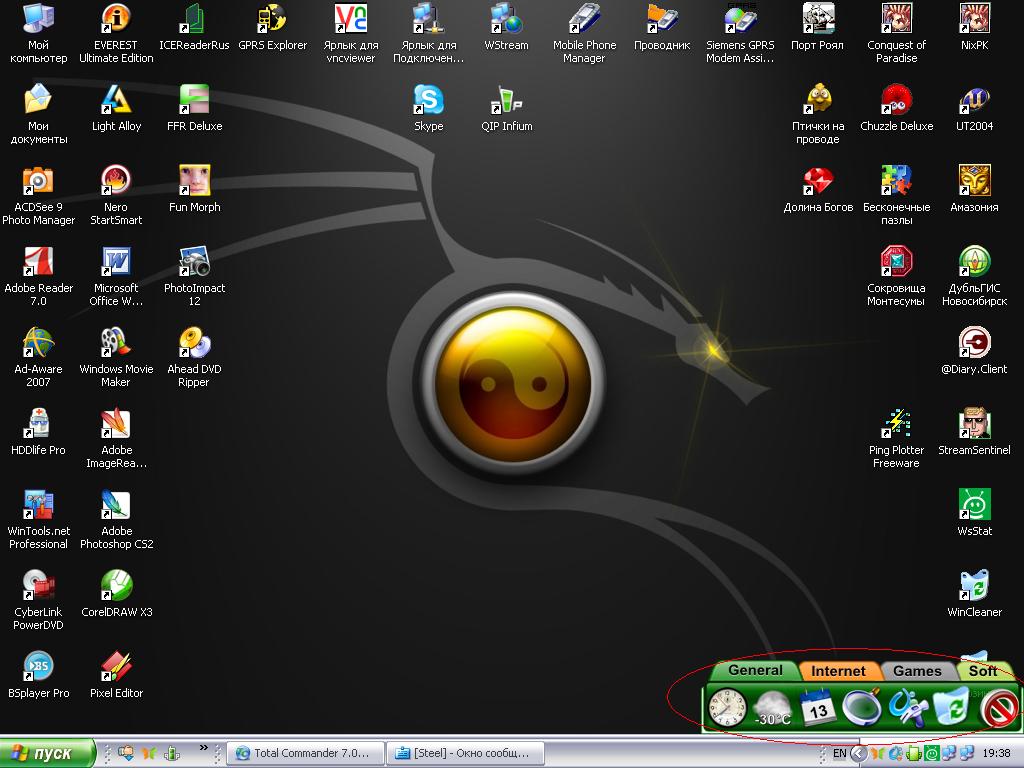This screenshot has width=1024, height=768.
Task: Expand the Quick Launch overflow chevron
Action: coord(204,747)
